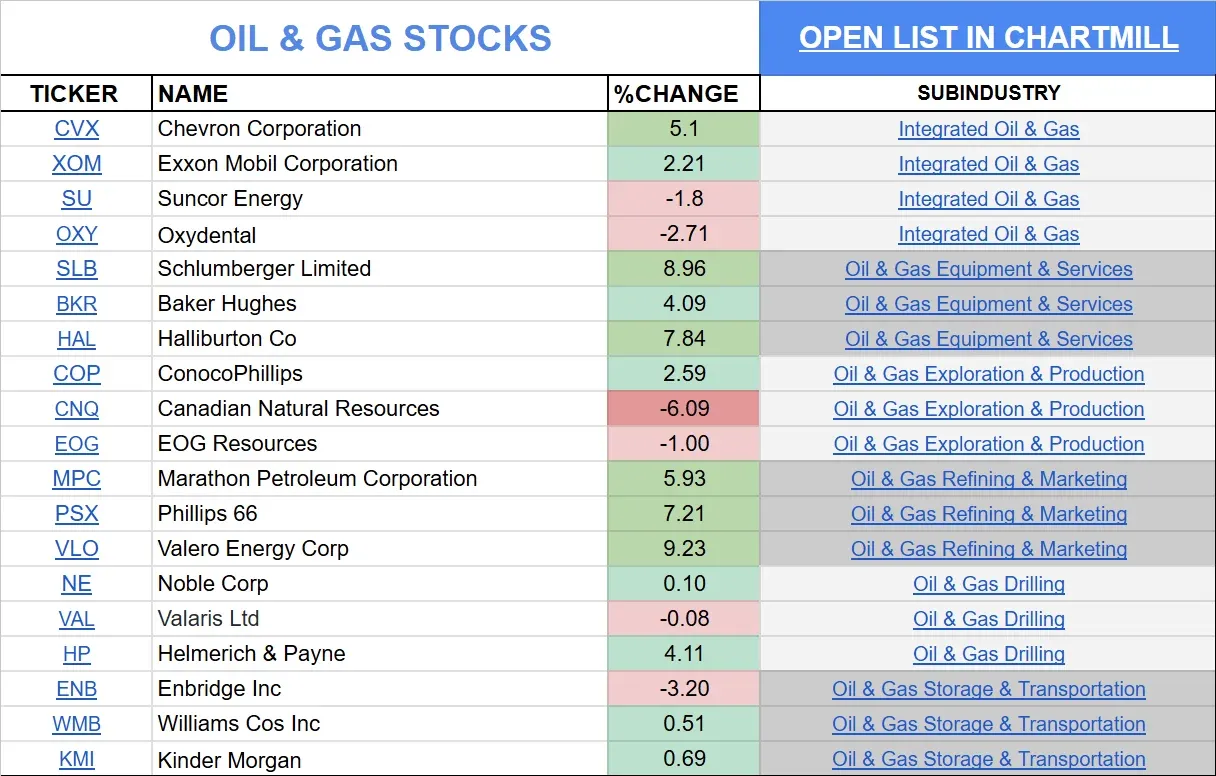Image resolution: width=1216 pixels, height=776 pixels.
Task: Click Oil & Gas Storage & Transportation beside Williams Cos
Action: [988, 724]
